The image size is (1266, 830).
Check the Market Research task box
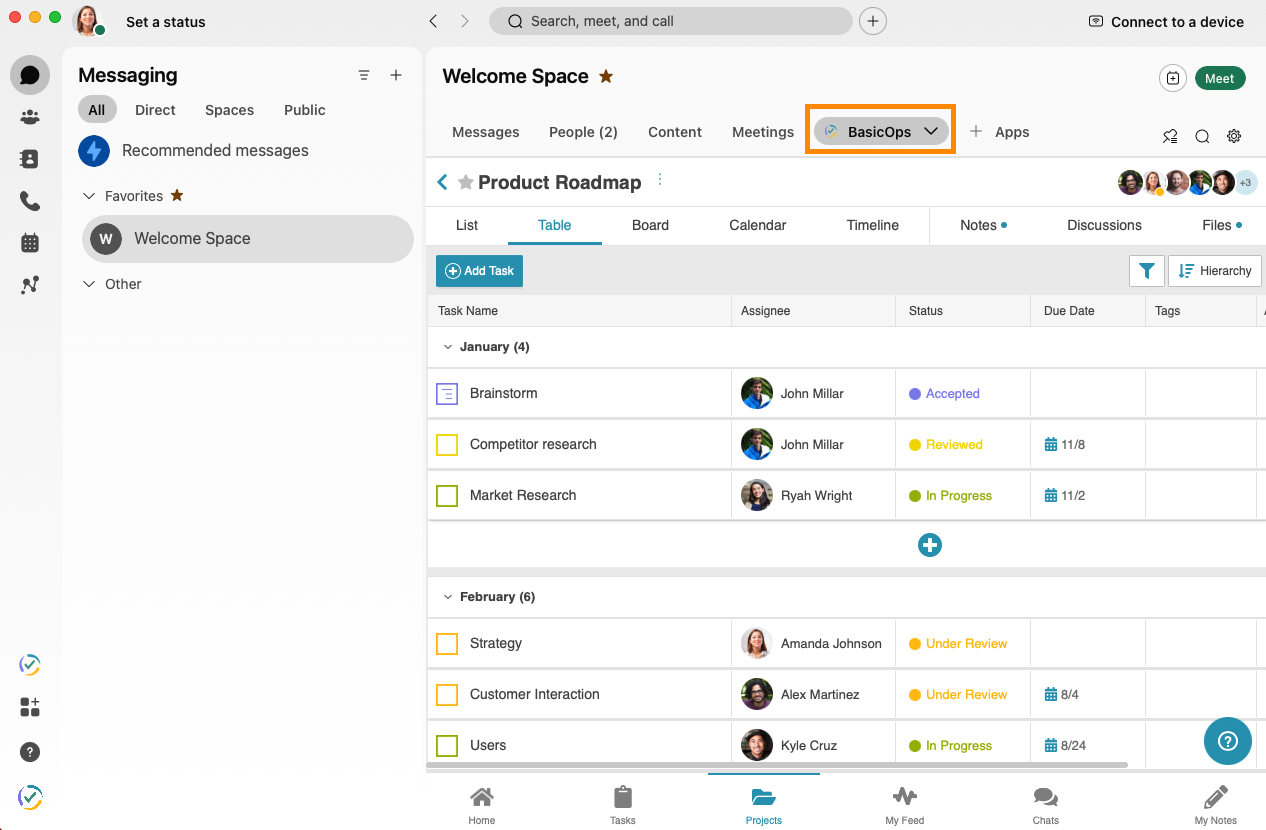pos(447,496)
